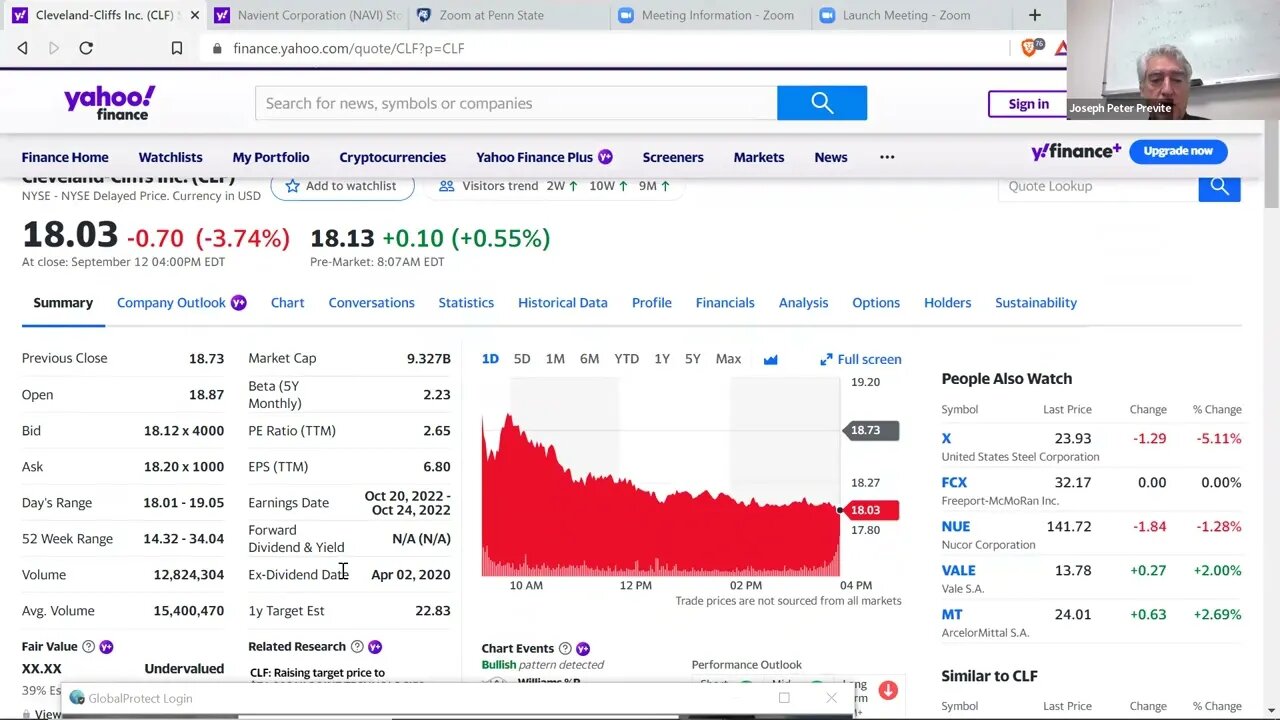
Task: Select the Conversations tab
Action: 371,303
